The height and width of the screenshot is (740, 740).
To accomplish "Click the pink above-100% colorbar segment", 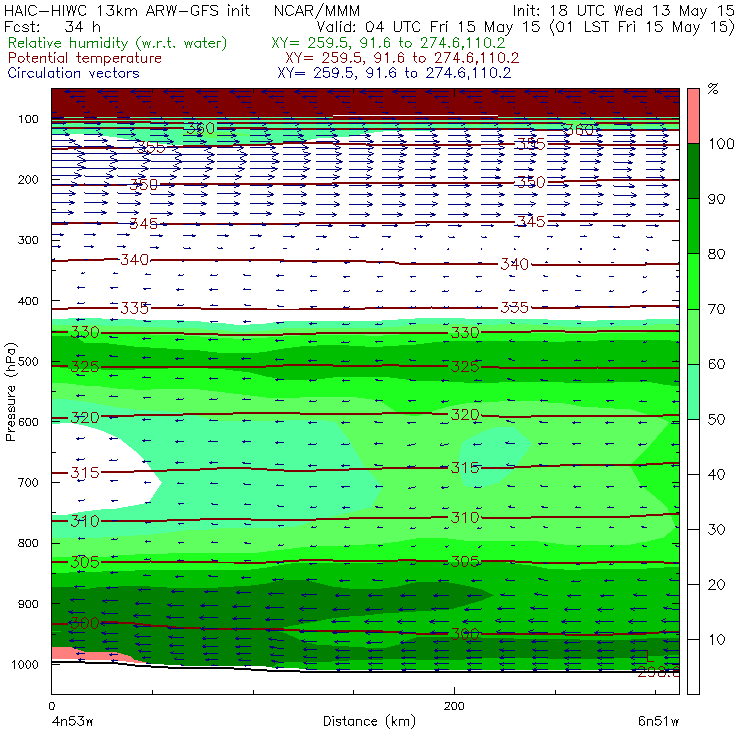I will coord(693,116).
